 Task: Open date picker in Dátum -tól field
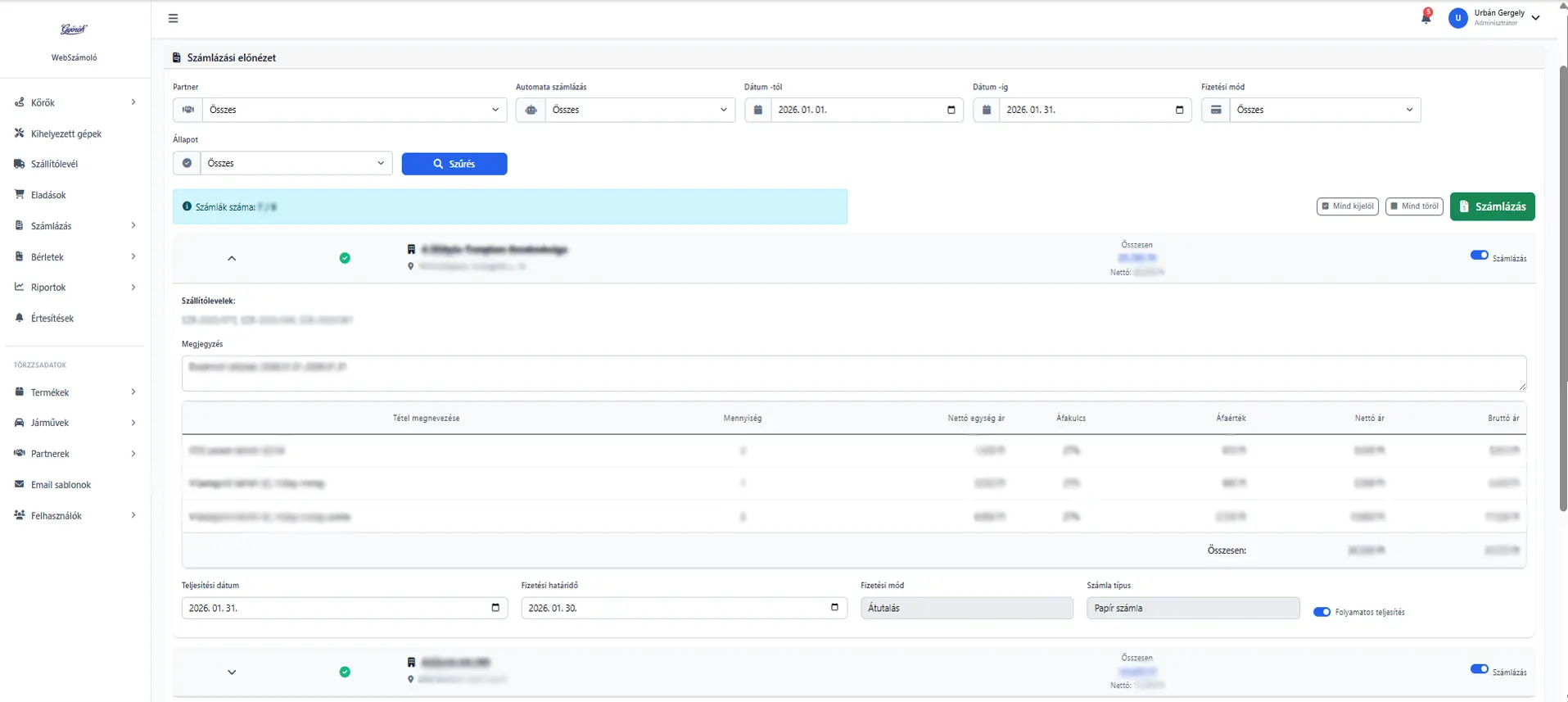point(951,110)
